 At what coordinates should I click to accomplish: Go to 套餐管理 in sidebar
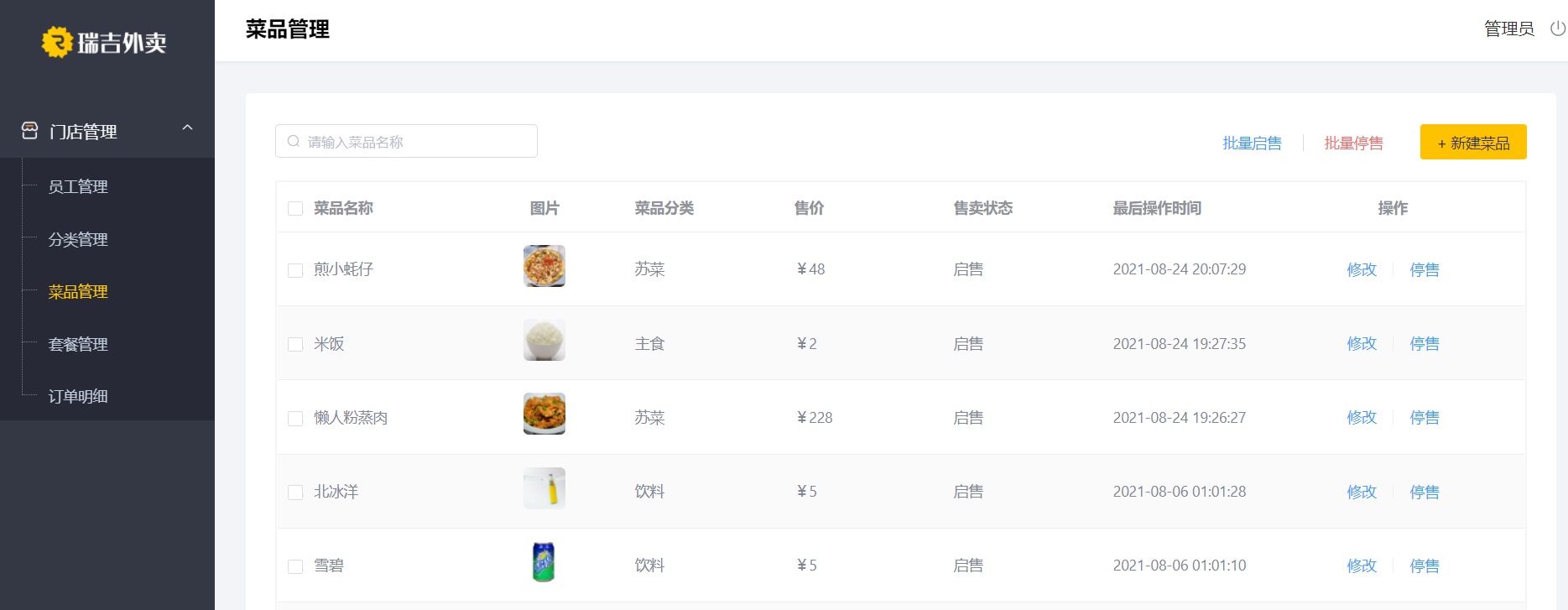tap(78, 345)
